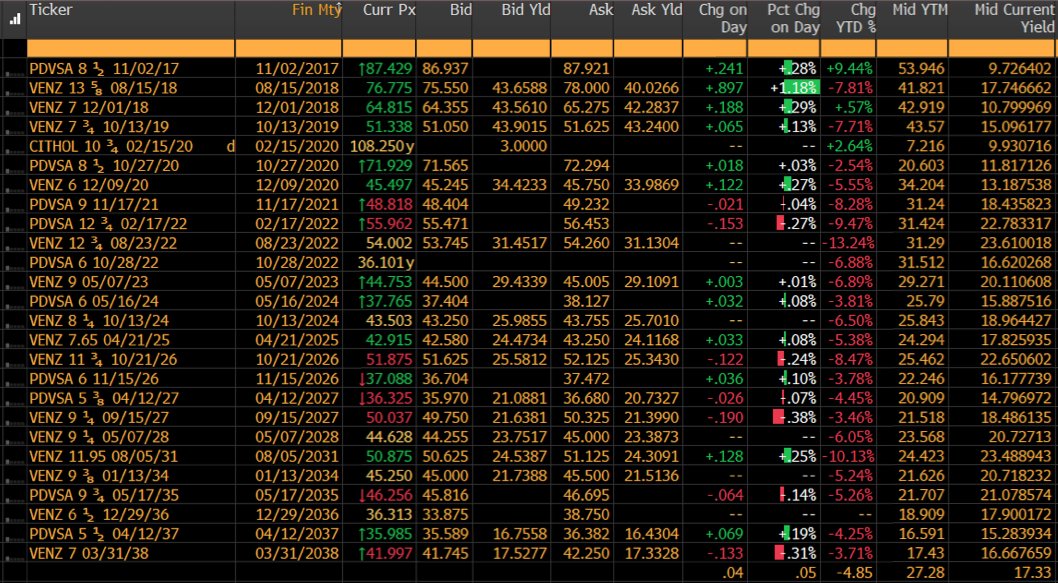Viewport: 1058px width, 583px height.
Task: Select the VENZ 7 03/31/38 ticker
Action: [x=89, y=554]
